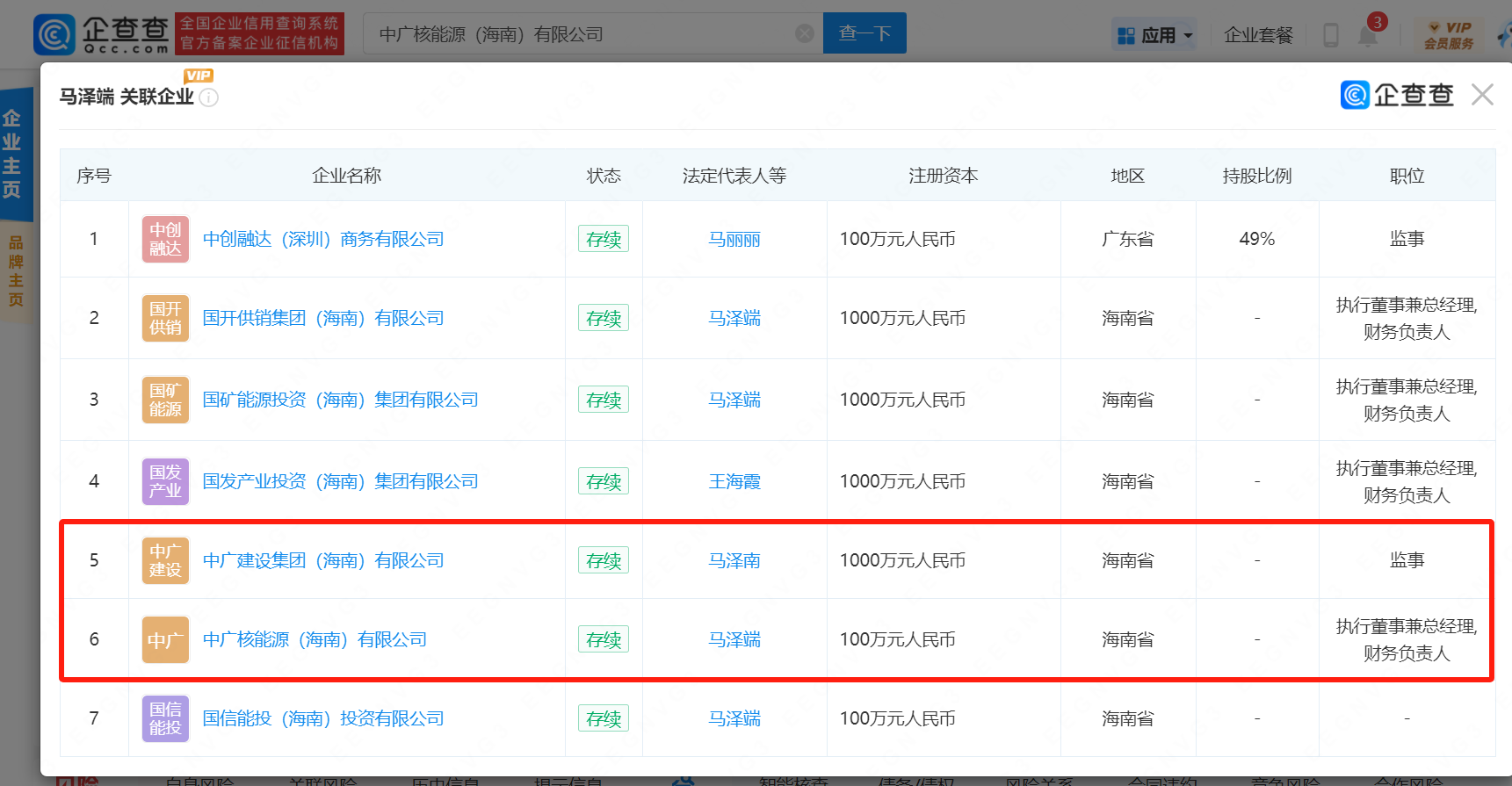The width and height of the screenshot is (1512, 786).
Task: Click the 中广建设 company logo icon
Action: (165, 560)
